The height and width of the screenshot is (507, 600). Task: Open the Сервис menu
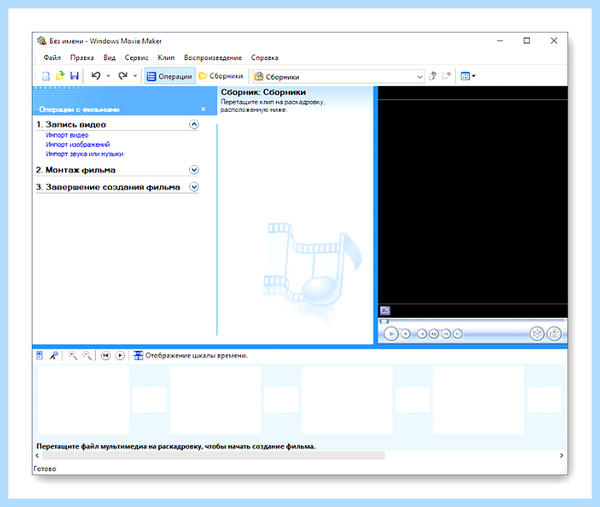click(x=137, y=57)
